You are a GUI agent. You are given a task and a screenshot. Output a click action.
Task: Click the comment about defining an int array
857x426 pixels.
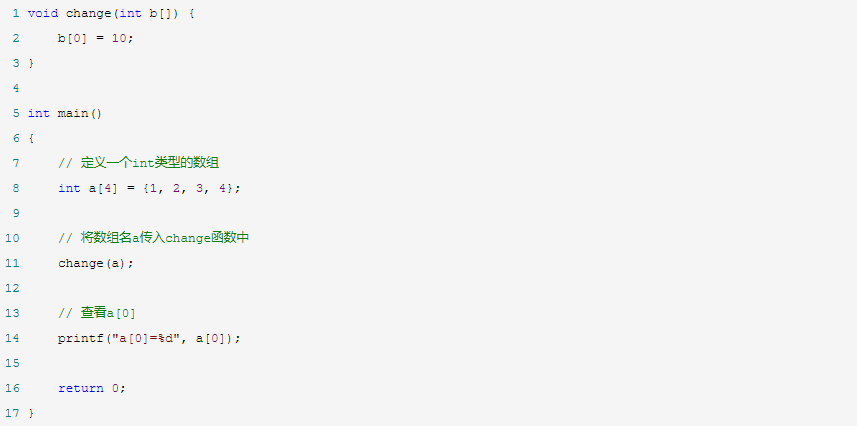click(x=146, y=163)
